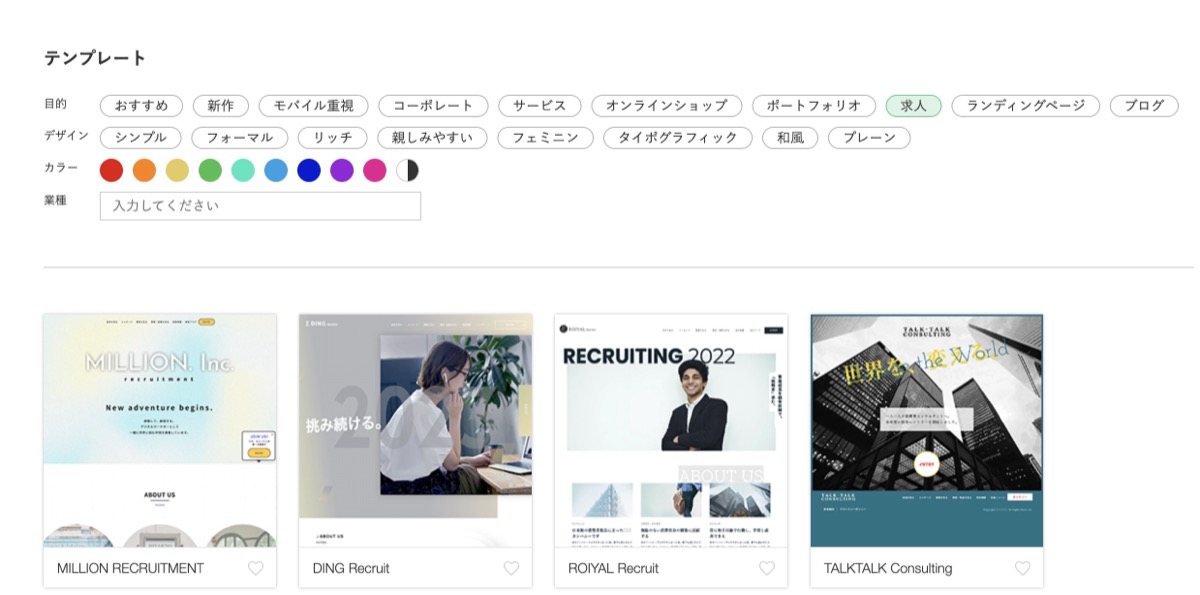Image resolution: width=1200 pixels, height=595 pixels.
Task: Preview the ROIYAL Recruit template thumbnail
Action: click(671, 431)
